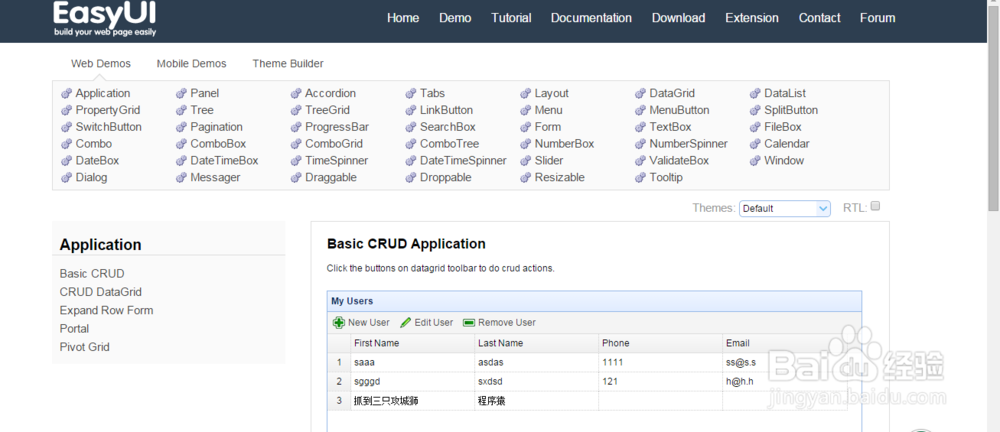Open the Contact page

(x=820, y=18)
